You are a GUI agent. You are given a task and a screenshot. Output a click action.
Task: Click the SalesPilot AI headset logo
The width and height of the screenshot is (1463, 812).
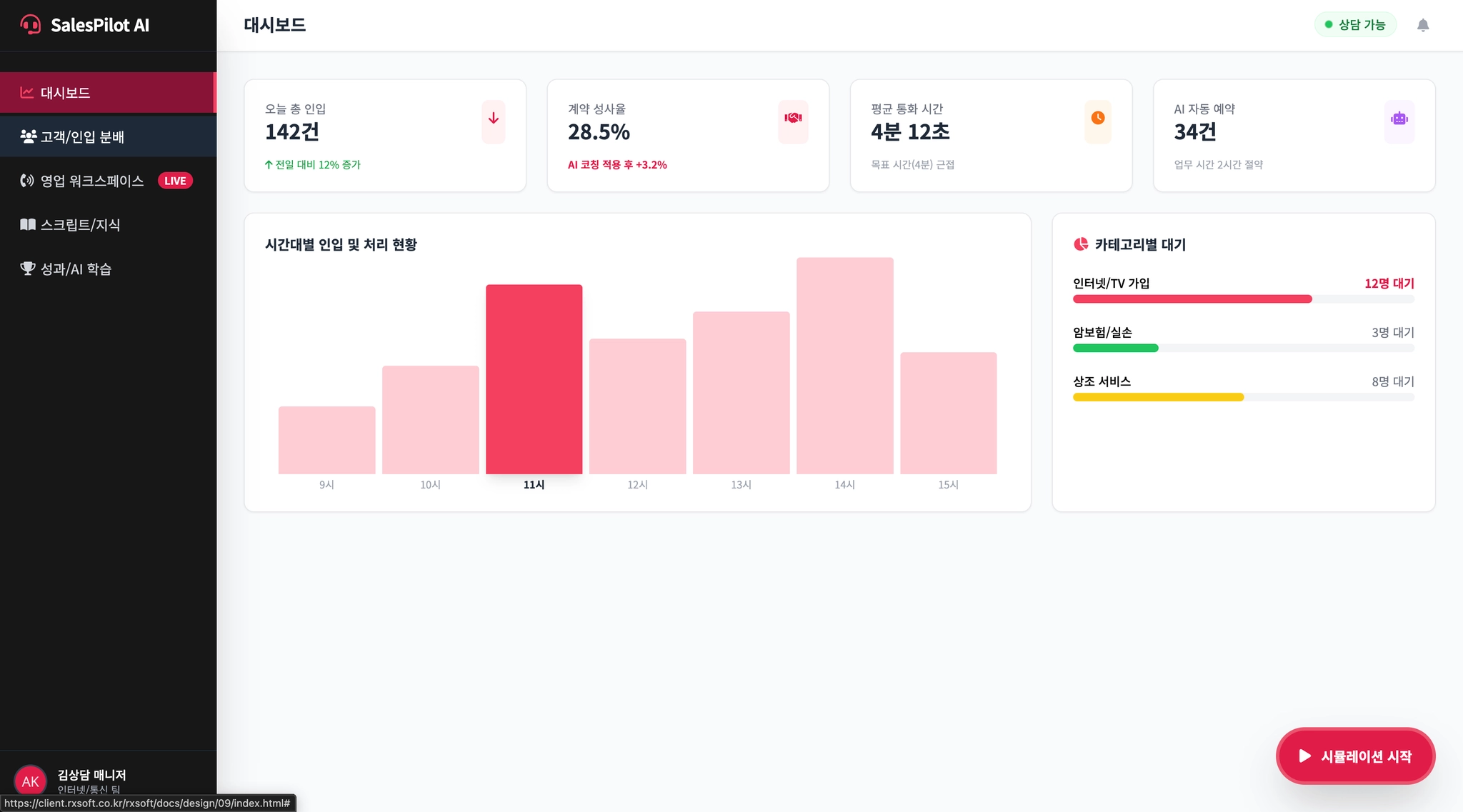click(30, 25)
